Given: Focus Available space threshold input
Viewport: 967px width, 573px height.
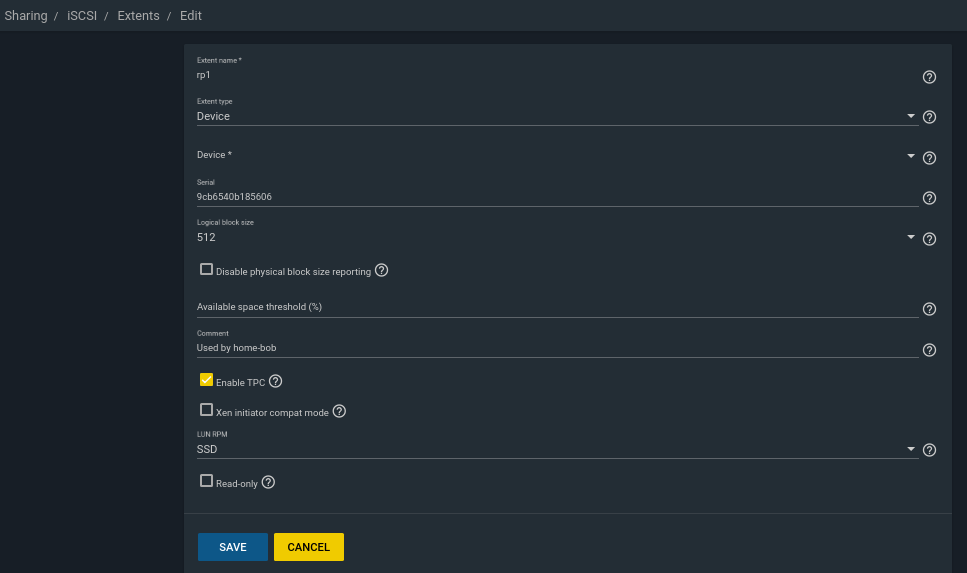Looking at the screenshot, I should pos(557,307).
